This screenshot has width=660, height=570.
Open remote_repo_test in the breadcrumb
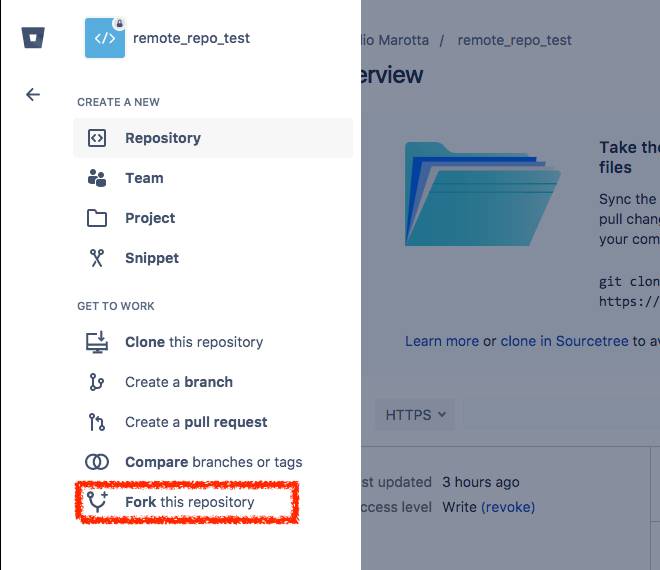coord(514,40)
